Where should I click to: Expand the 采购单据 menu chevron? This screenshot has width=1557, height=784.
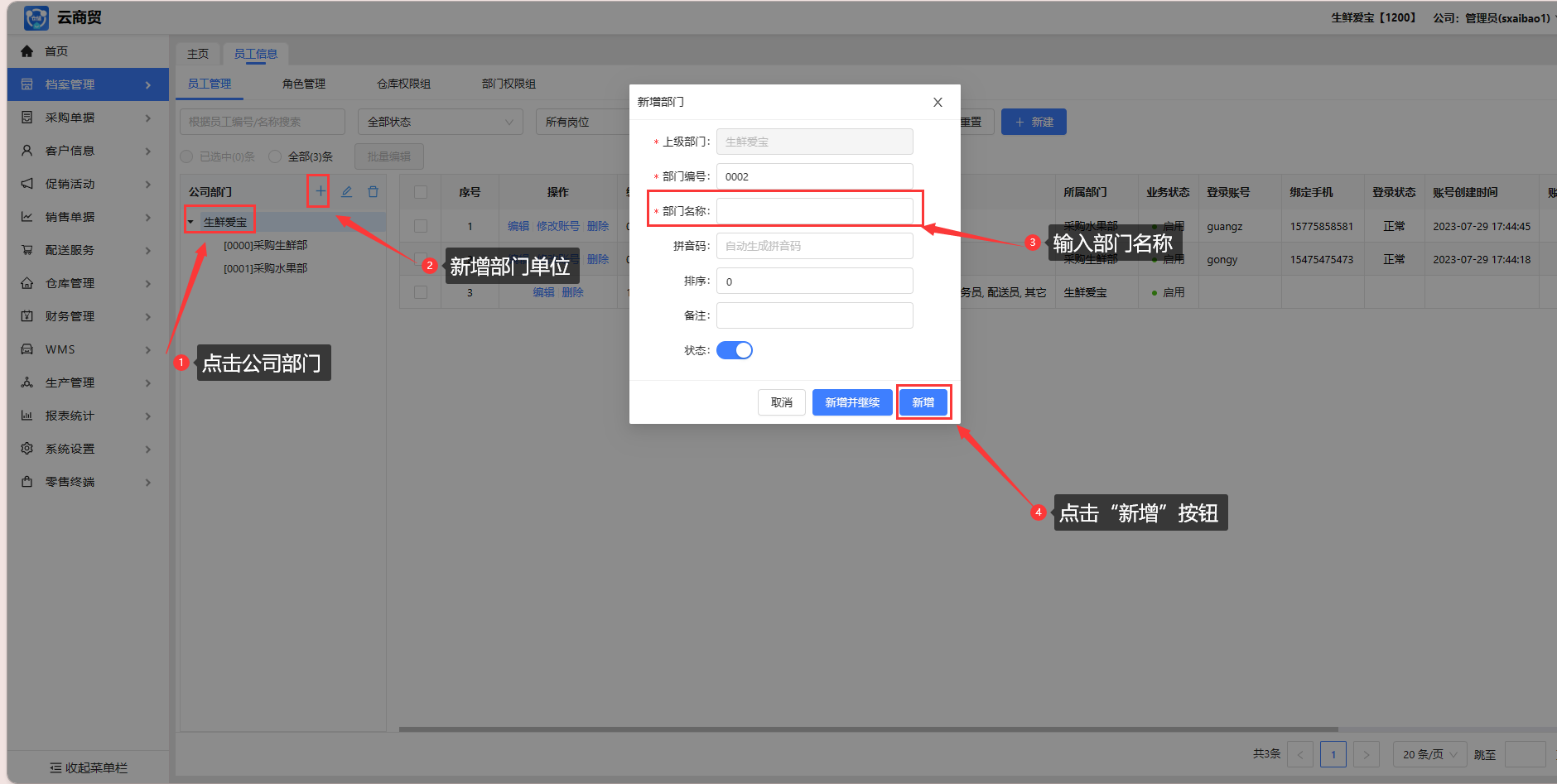[x=148, y=118]
